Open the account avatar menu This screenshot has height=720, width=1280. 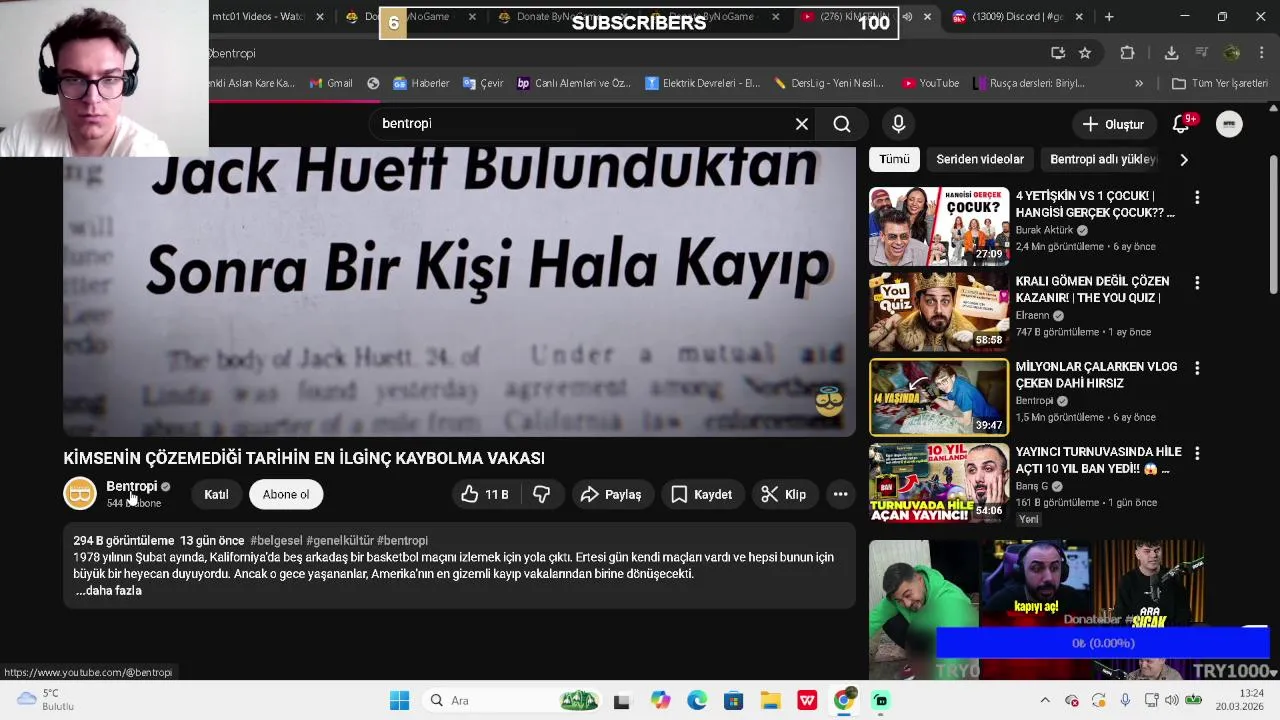click(1229, 124)
